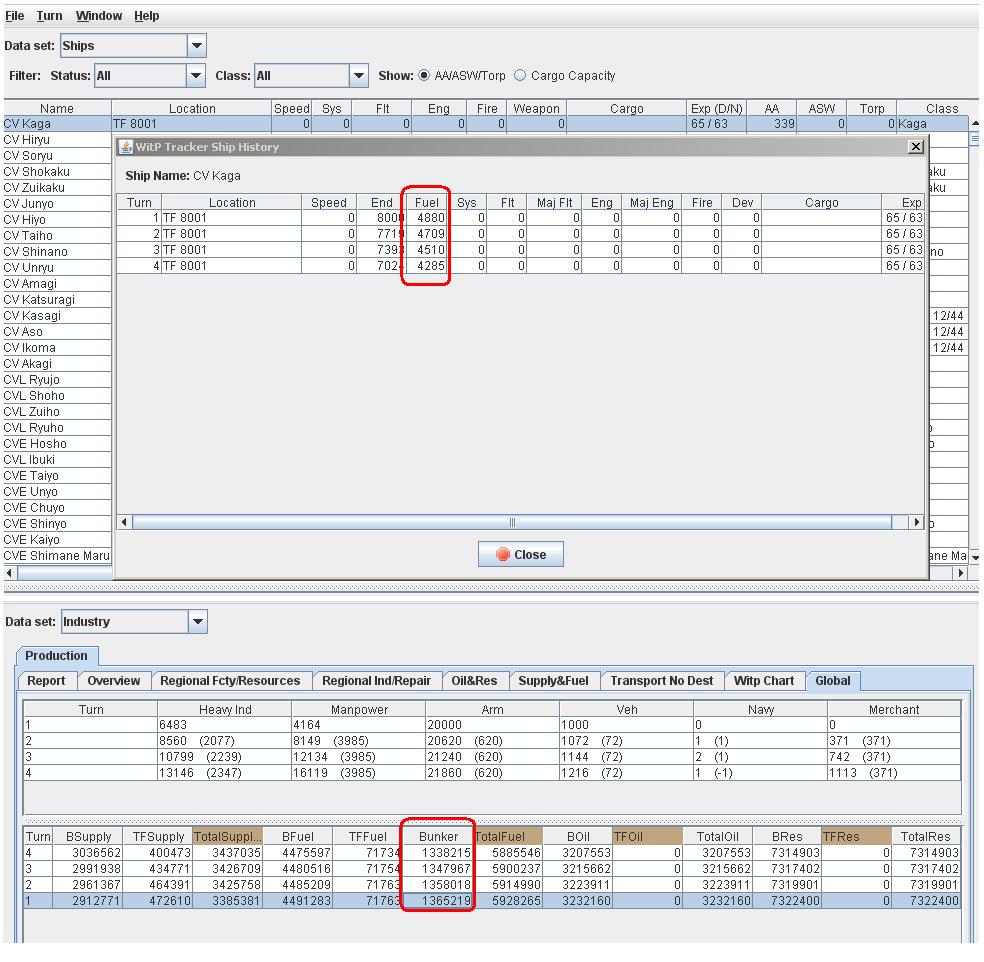Select ship CV Soryu in list
Screen dimensions: 984x962
(57, 156)
